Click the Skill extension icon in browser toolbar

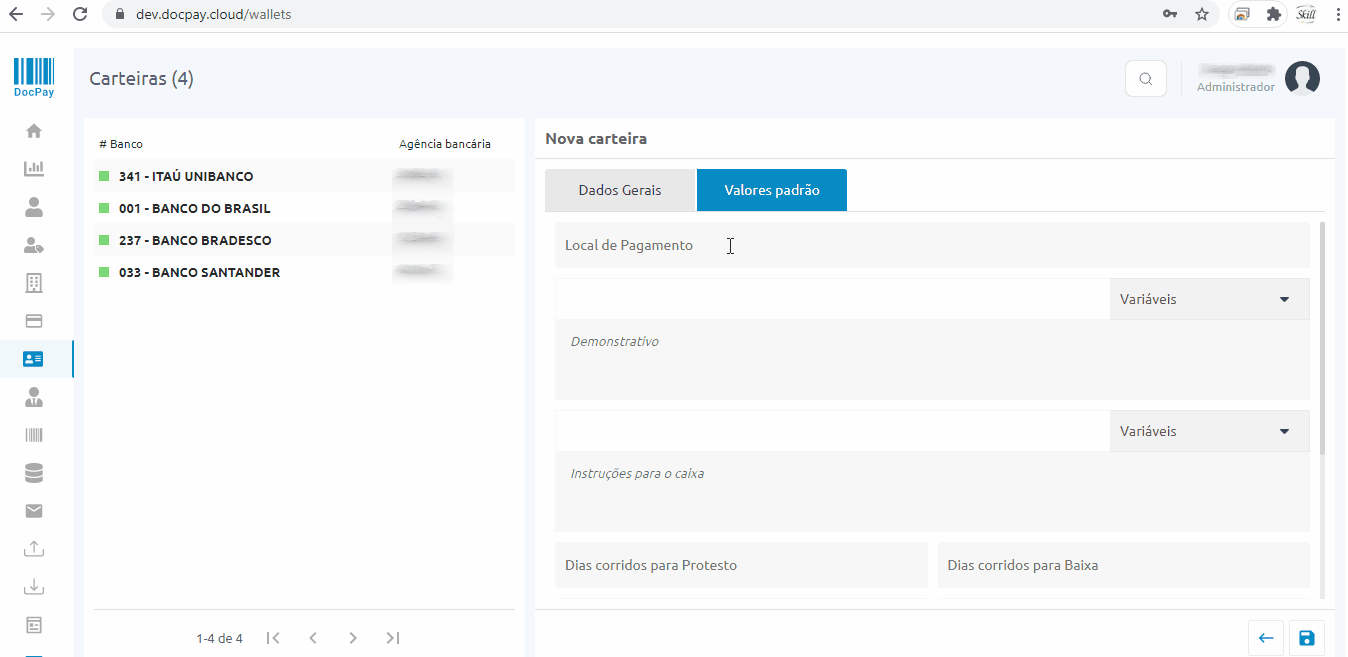coord(1305,14)
